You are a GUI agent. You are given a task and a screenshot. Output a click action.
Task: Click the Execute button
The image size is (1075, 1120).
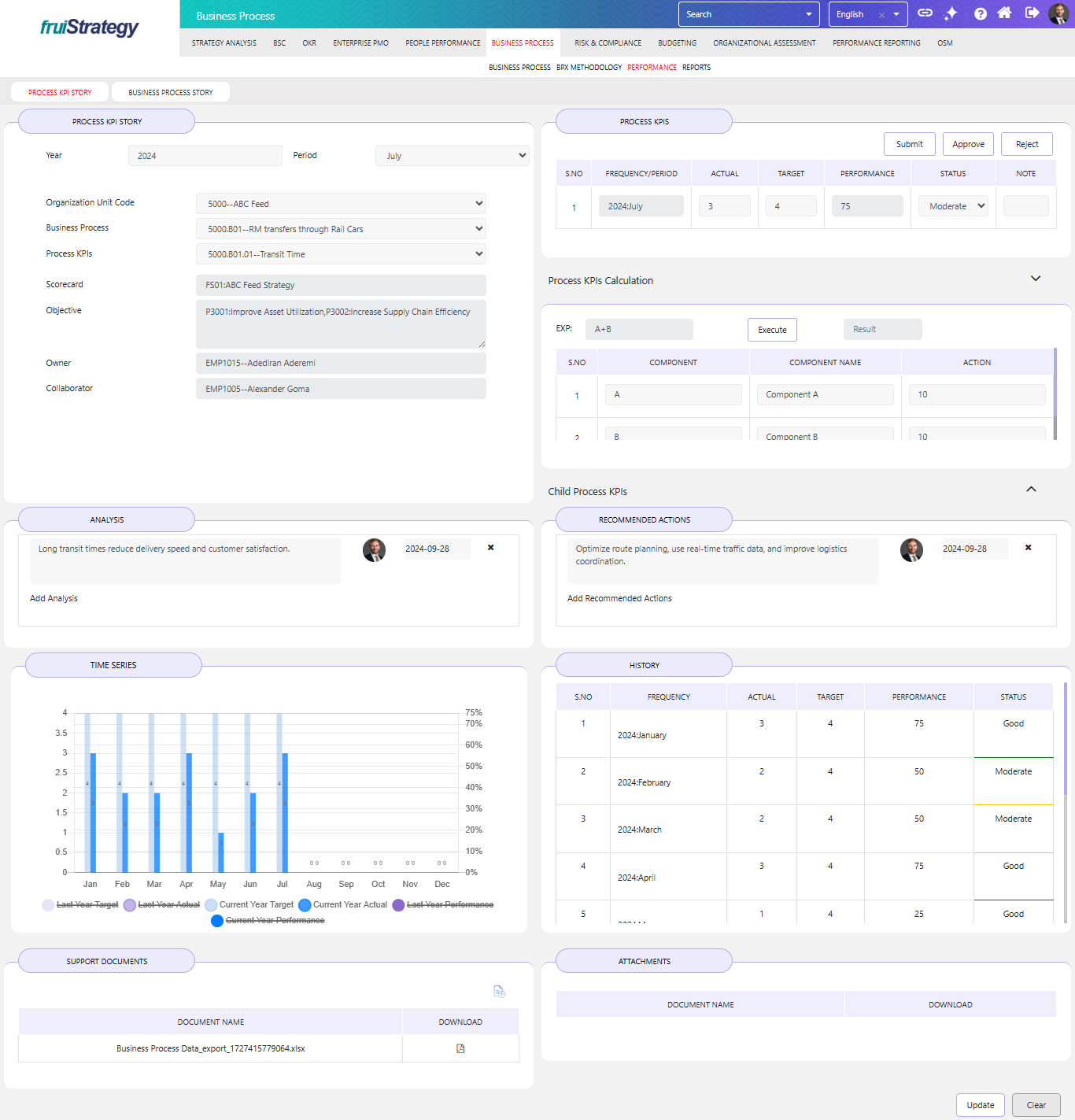(x=772, y=330)
